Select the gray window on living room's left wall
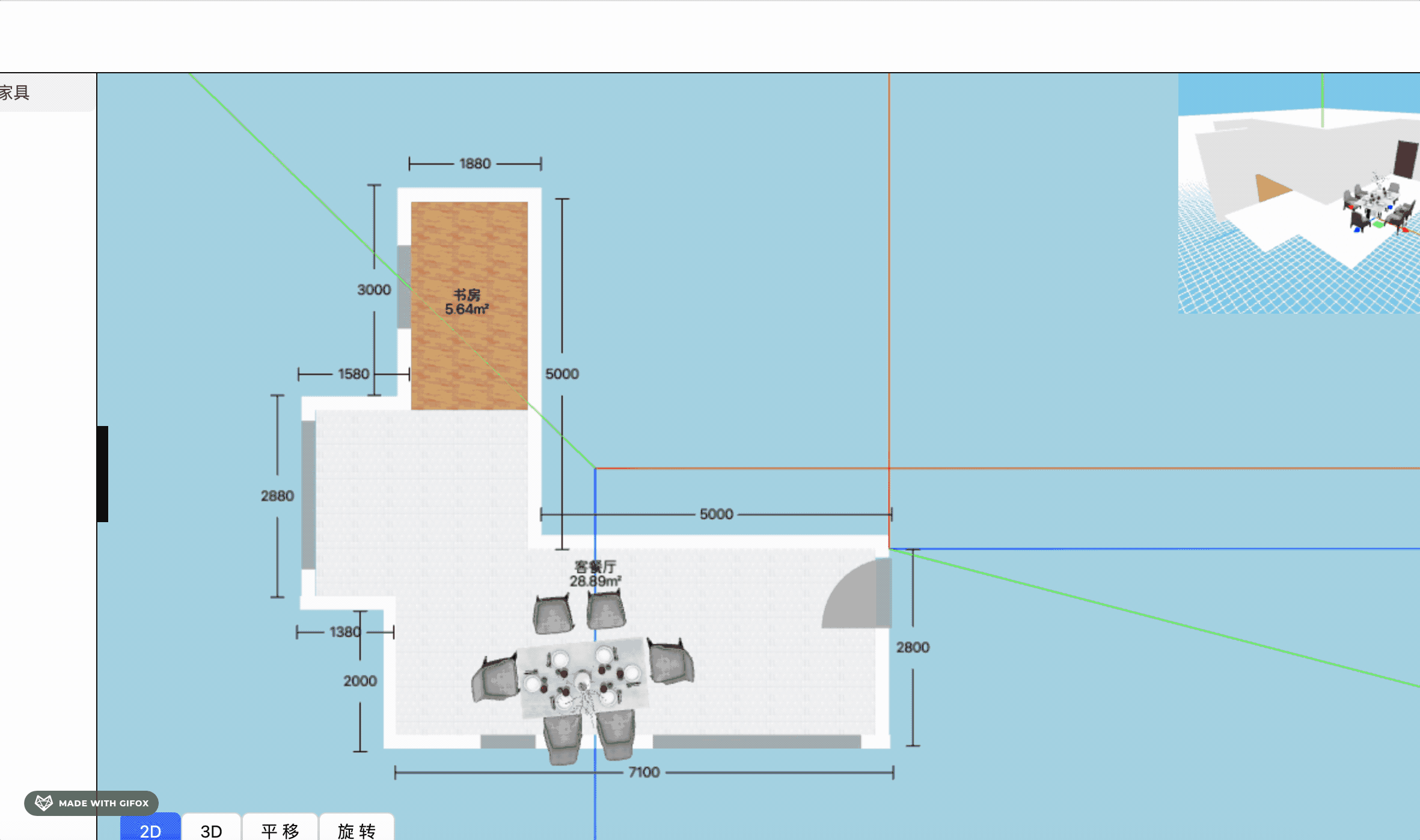 pos(308,495)
